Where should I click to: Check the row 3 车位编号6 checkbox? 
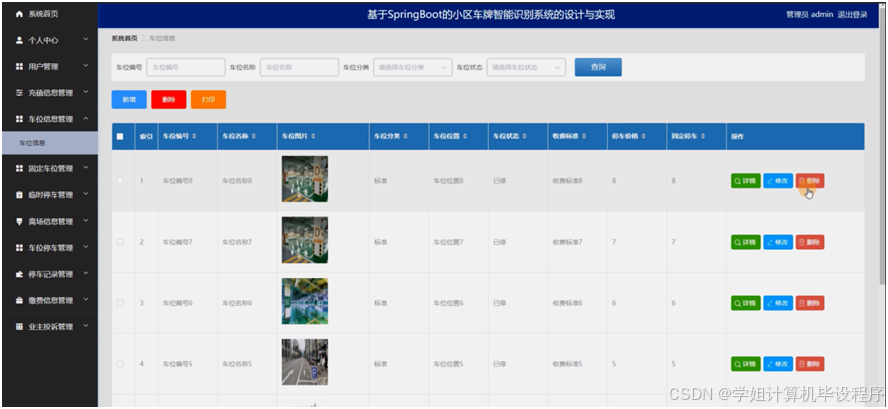[120, 303]
